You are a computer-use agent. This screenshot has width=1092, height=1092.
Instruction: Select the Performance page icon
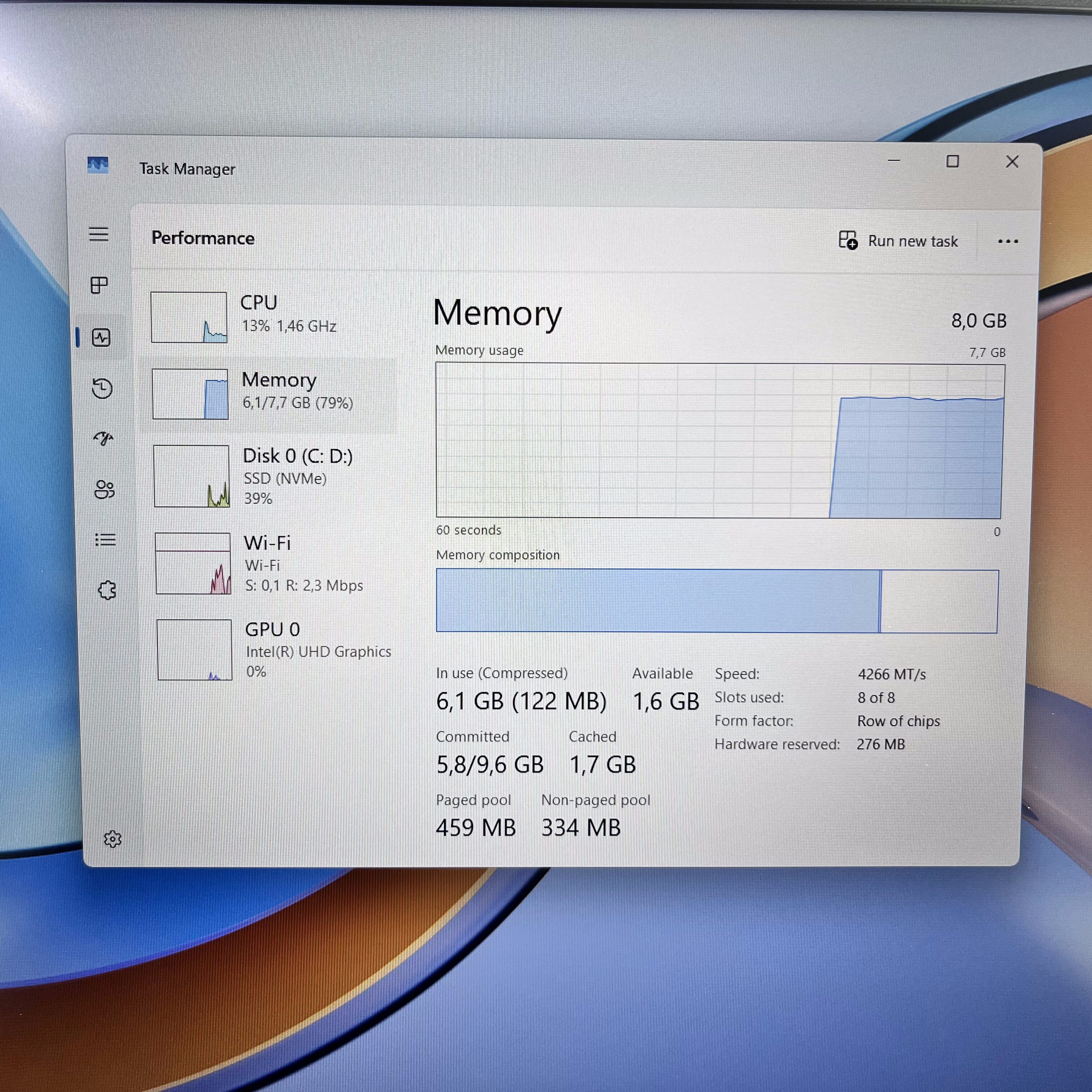pos(101,337)
